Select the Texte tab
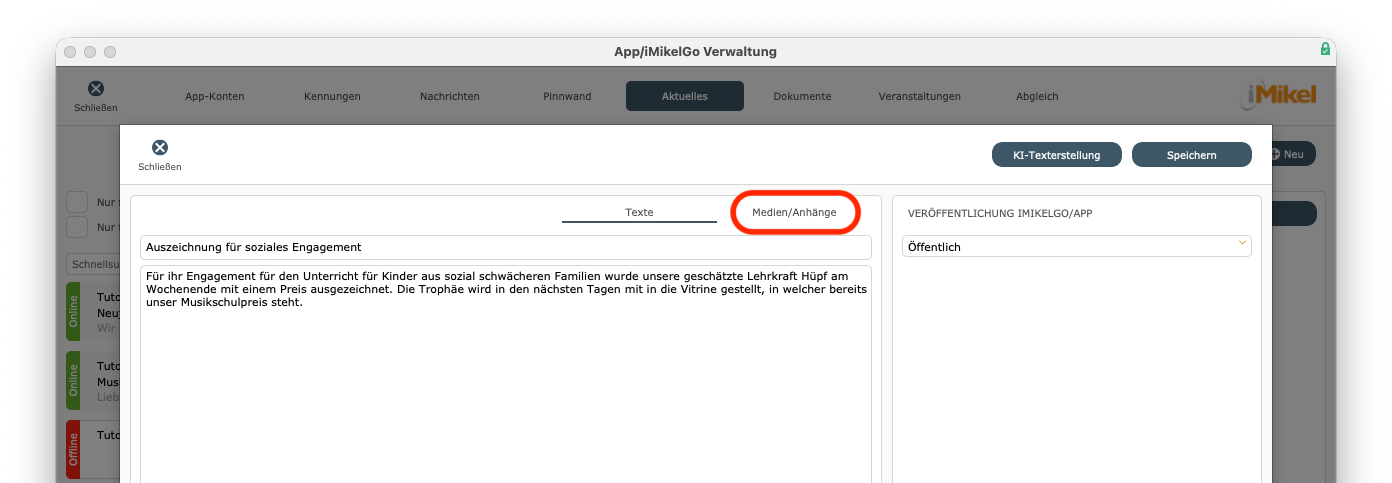This screenshot has width=1392, height=483. coord(639,213)
